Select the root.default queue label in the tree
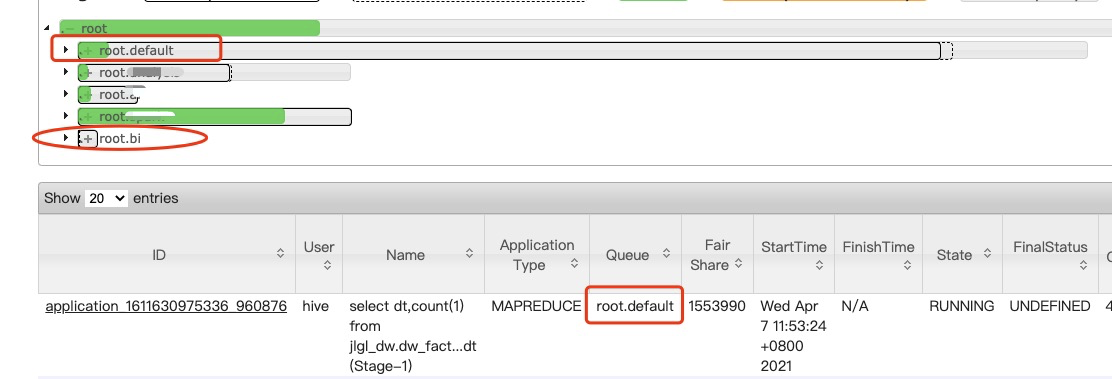The image size is (1112, 379). click(x=136, y=50)
